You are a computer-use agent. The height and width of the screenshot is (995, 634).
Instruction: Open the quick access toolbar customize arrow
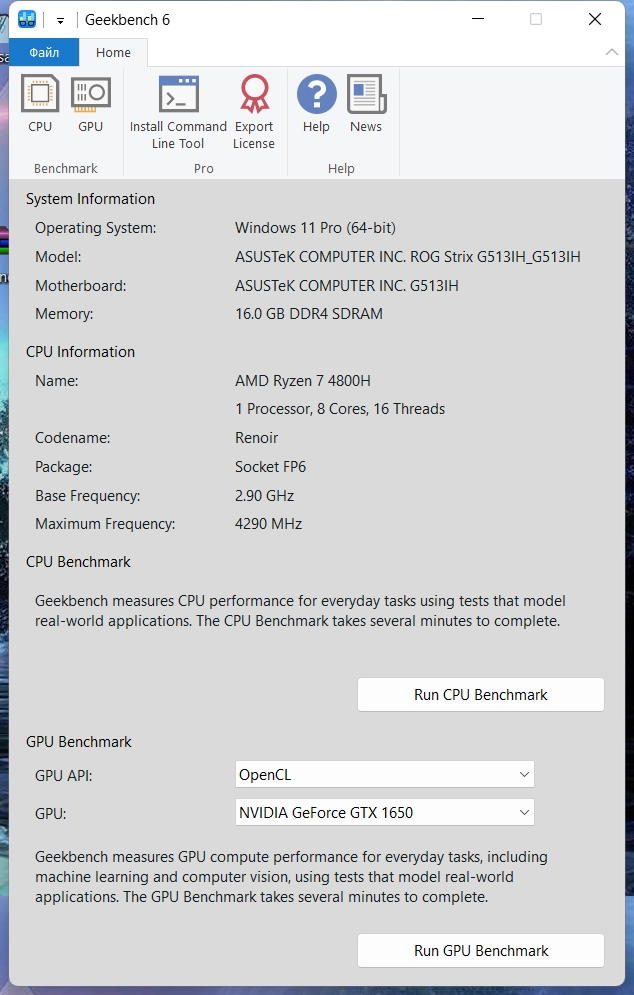[60, 20]
